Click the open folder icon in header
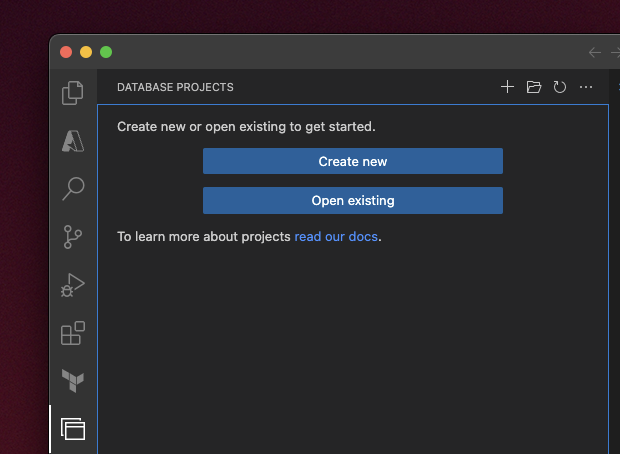This screenshot has height=454, width=620. 533,87
